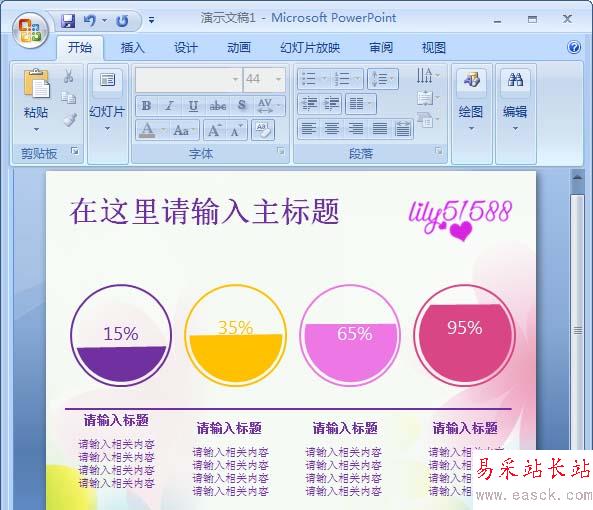The width and height of the screenshot is (593, 510).
Task: Select the purple 15% circle chart
Action: tap(121, 335)
